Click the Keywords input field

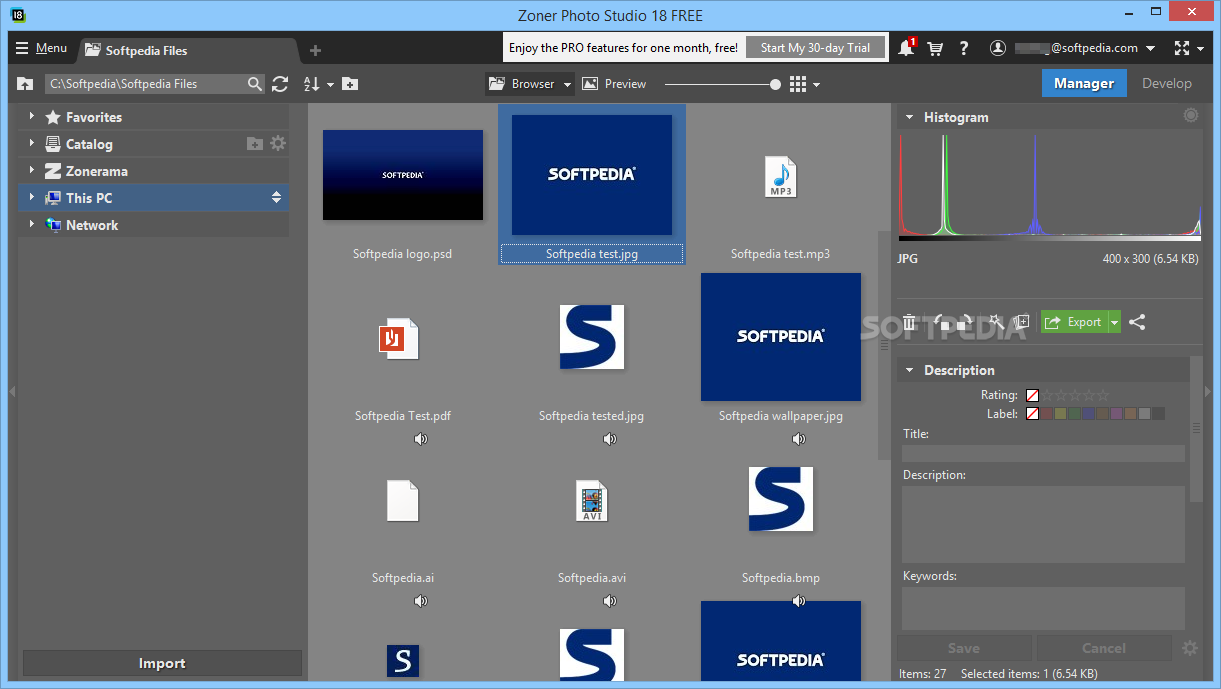coord(1043,608)
